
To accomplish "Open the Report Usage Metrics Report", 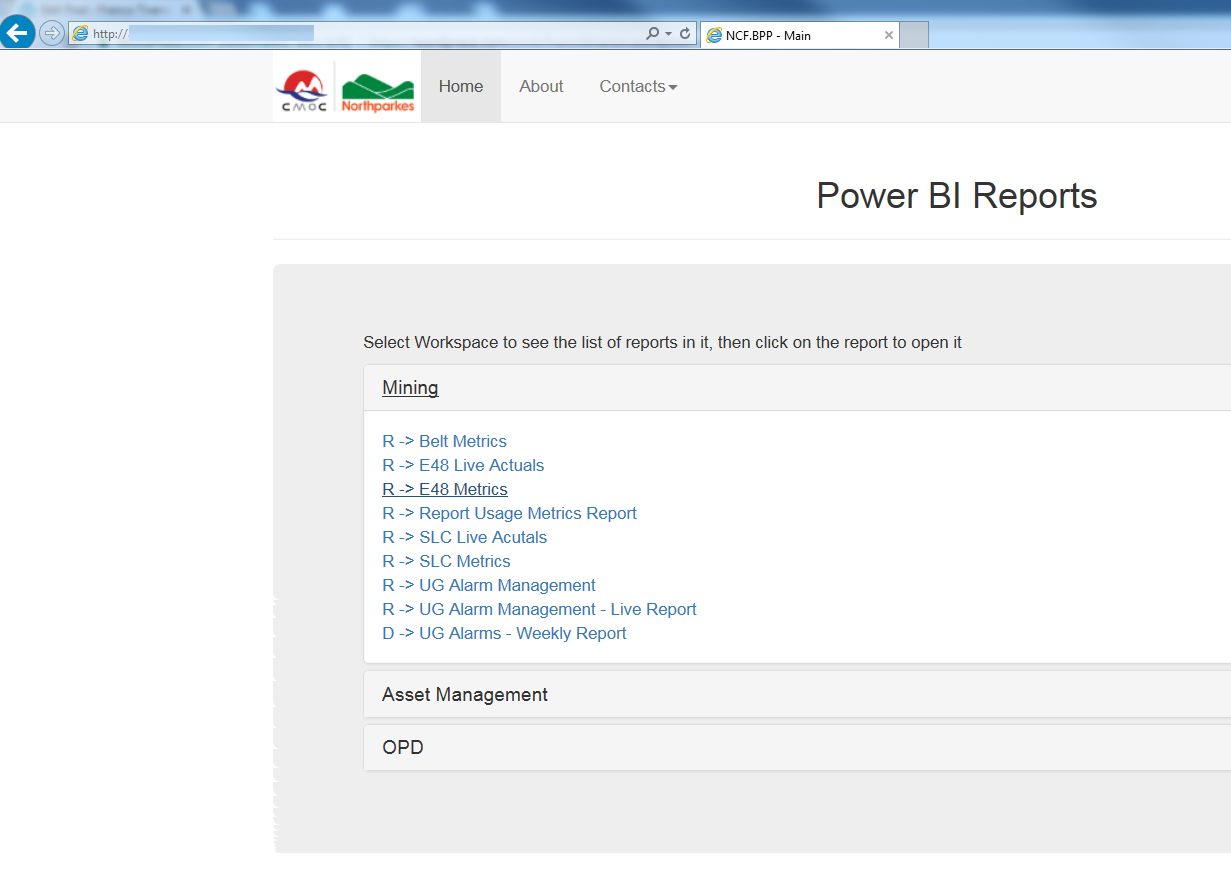I will tap(509, 513).
